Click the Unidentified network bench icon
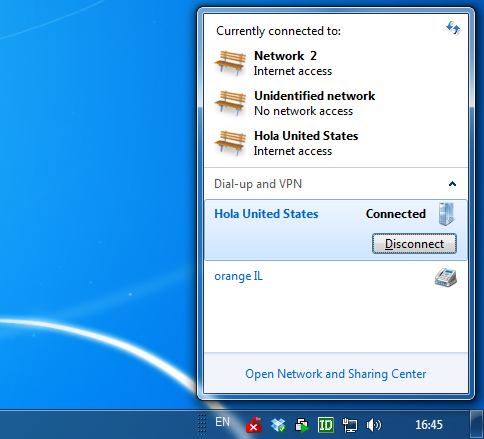The width and height of the screenshot is (484, 439). point(230,103)
